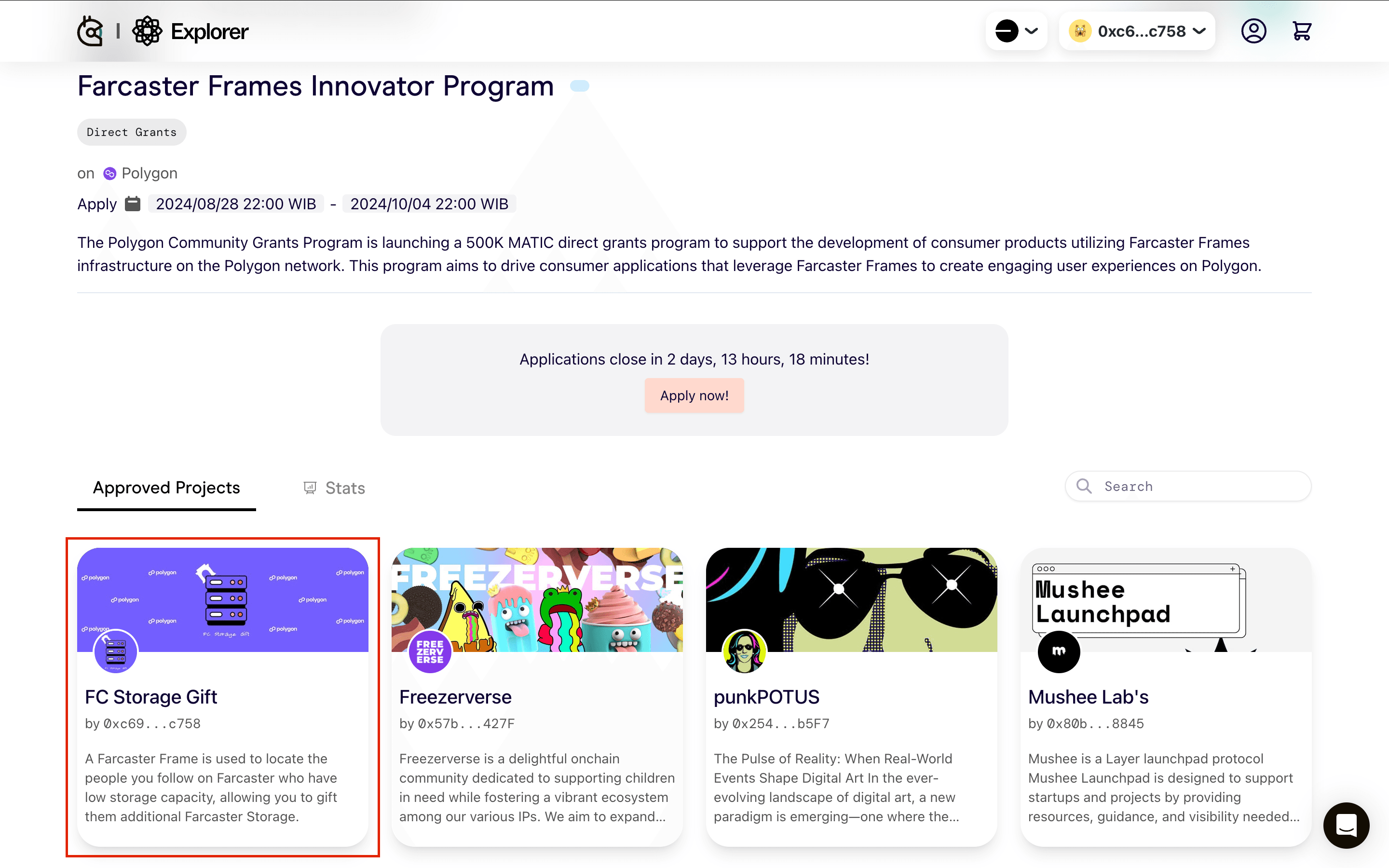The width and height of the screenshot is (1389, 868).
Task: Select the Approved Projects tab
Action: (x=166, y=488)
